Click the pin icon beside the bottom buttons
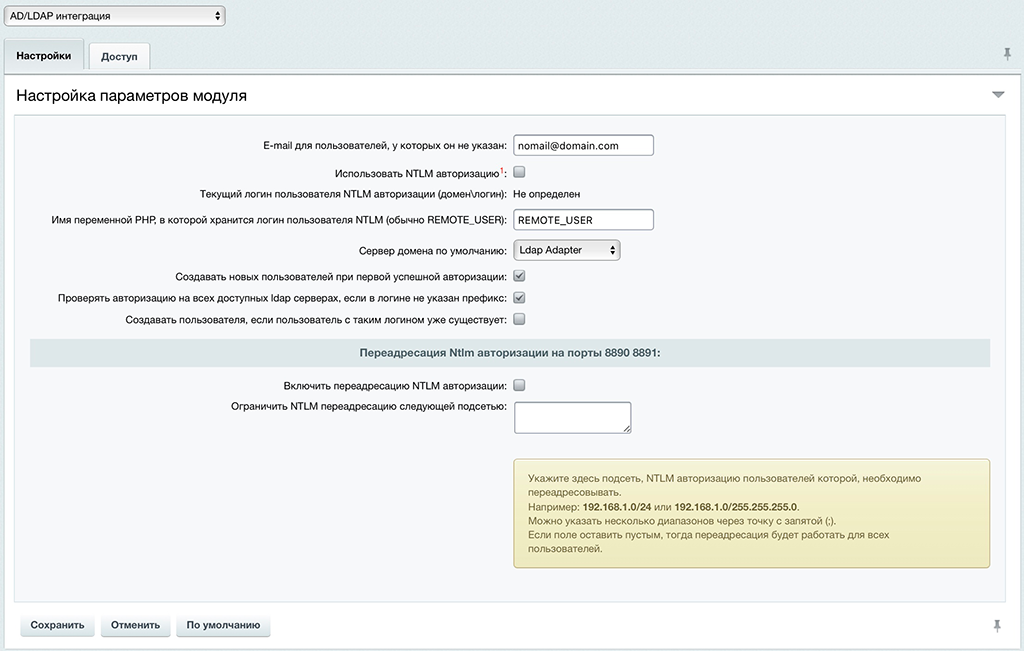 [x=996, y=626]
